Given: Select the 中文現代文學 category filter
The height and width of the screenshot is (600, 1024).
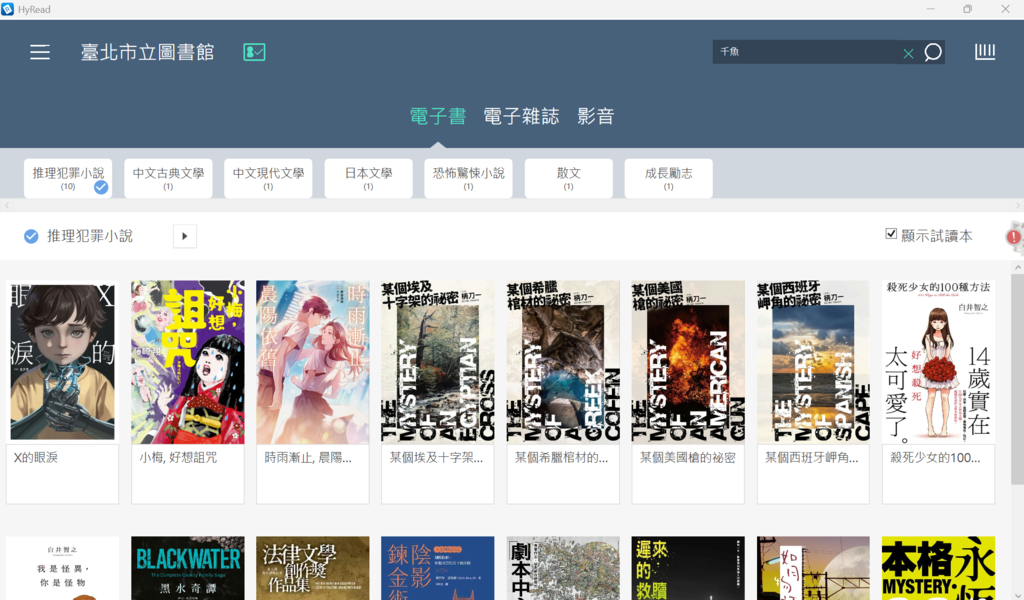Looking at the screenshot, I should point(268,178).
